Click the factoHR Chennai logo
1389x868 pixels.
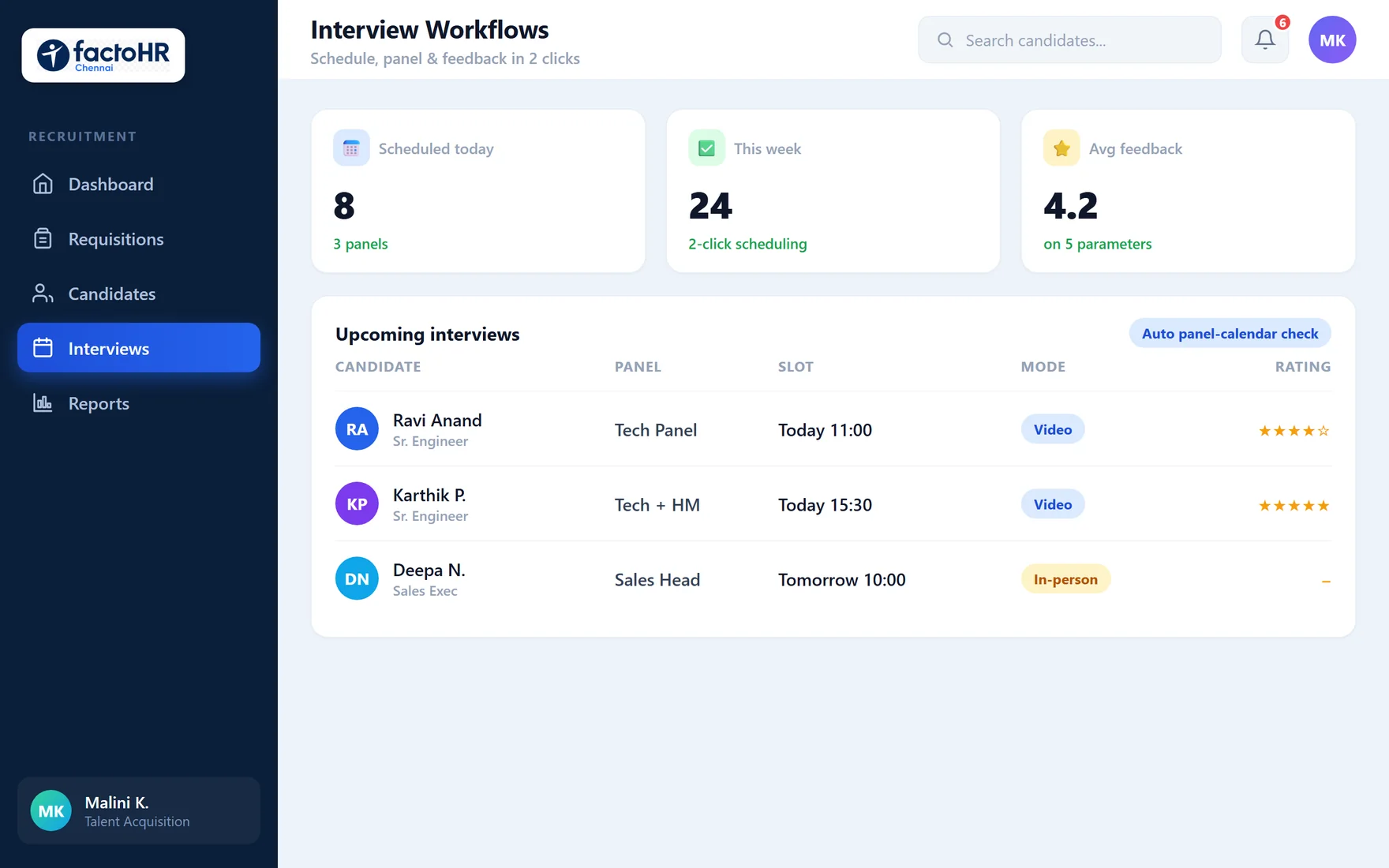103,55
